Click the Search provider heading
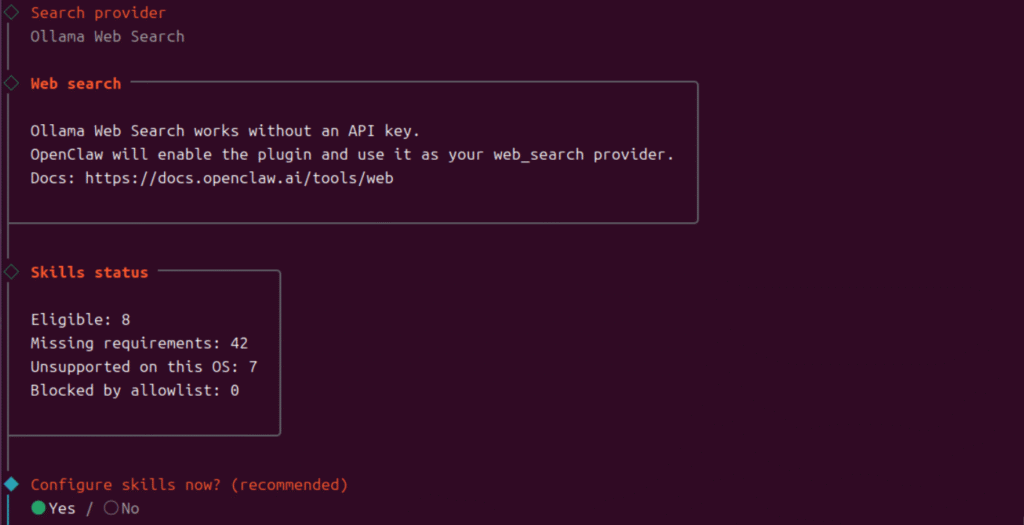 (98, 13)
